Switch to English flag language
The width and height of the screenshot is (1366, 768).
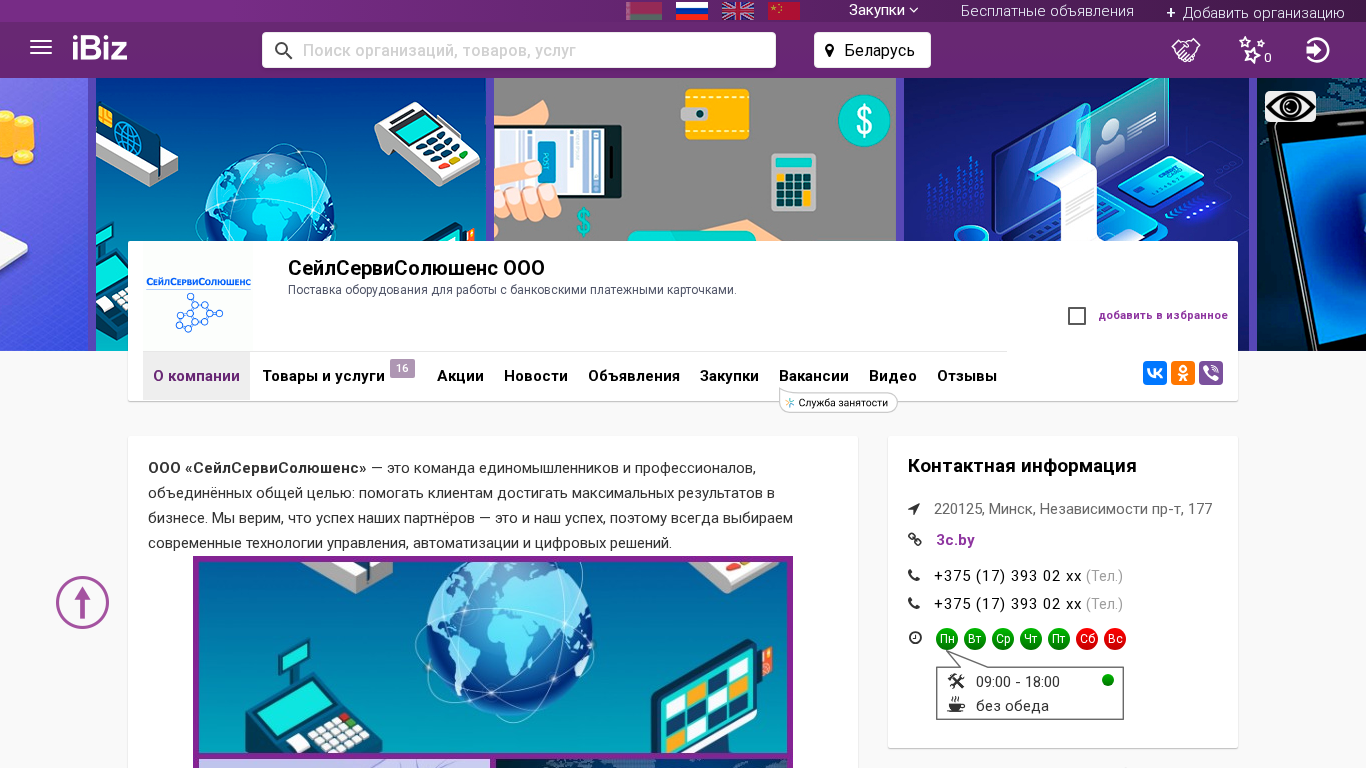[x=738, y=11]
